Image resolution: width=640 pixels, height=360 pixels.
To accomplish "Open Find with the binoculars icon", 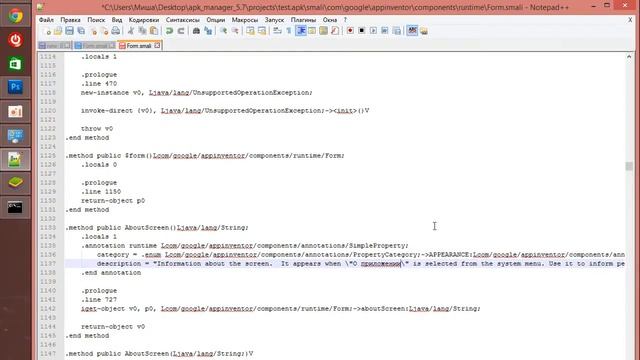I will [196, 31].
